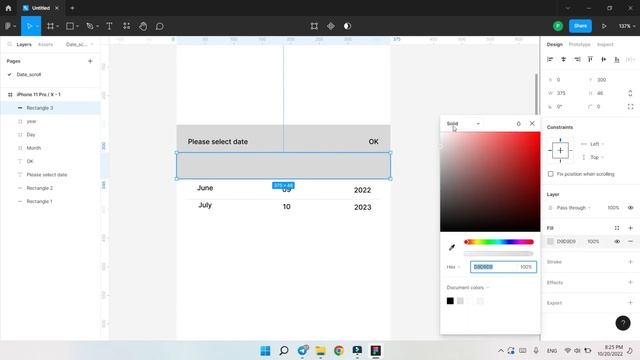Open the Solid fill type dropdown

tap(463, 123)
